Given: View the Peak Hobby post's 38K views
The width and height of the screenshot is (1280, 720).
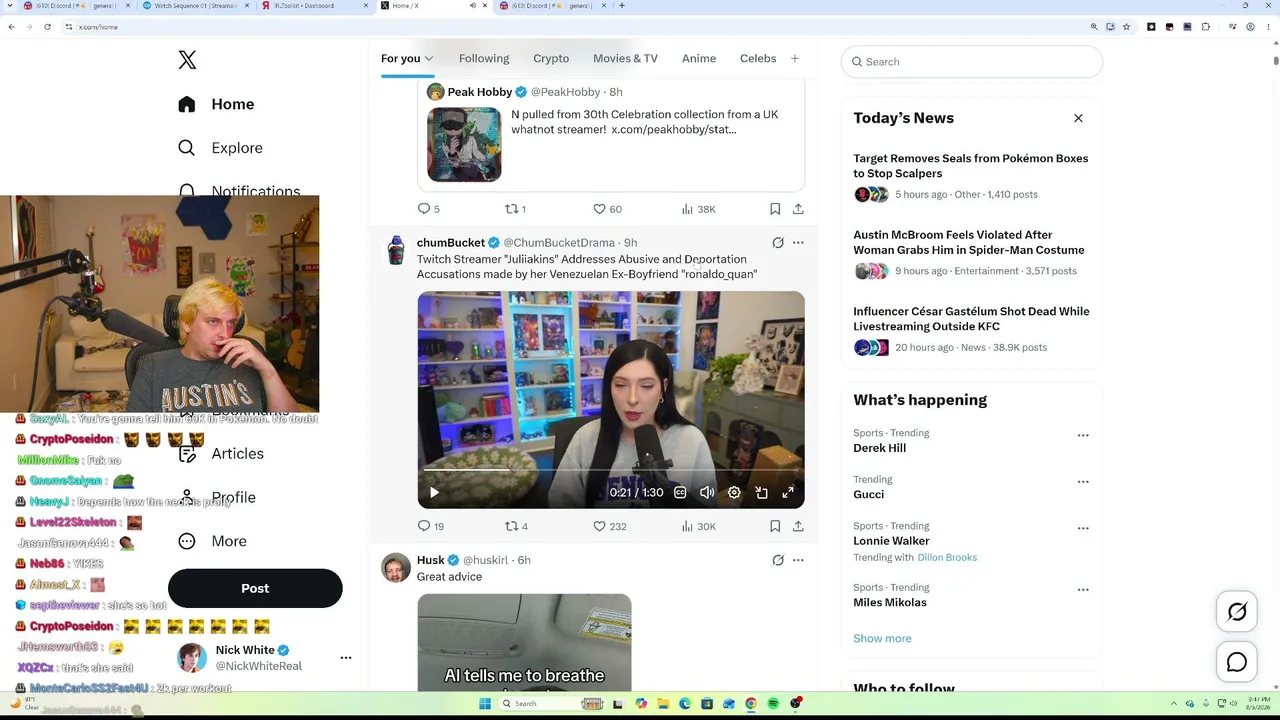Looking at the screenshot, I should [698, 209].
